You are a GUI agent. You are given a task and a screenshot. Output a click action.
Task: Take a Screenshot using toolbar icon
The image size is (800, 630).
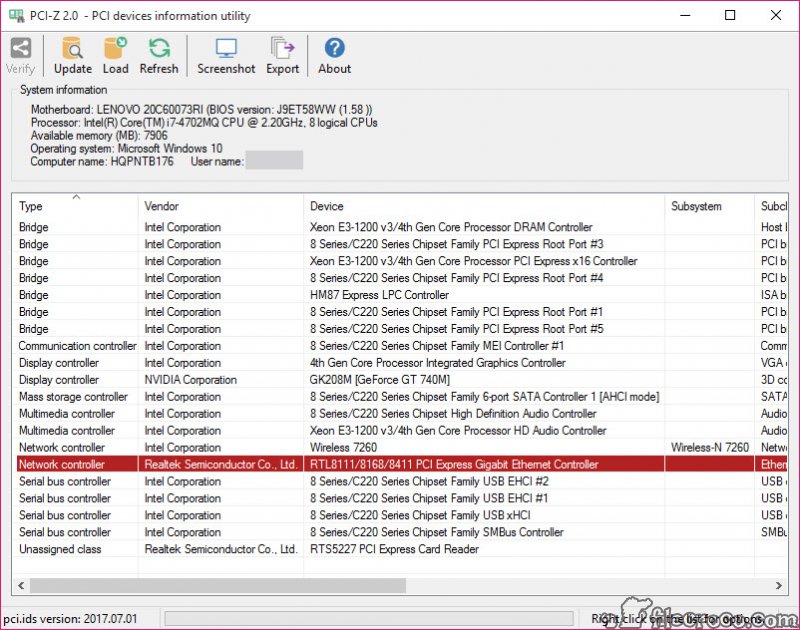click(x=226, y=49)
